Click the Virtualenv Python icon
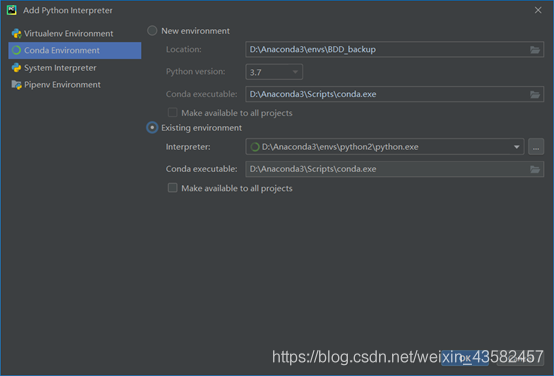Viewport: 554px width, 376px height. pos(17,34)
